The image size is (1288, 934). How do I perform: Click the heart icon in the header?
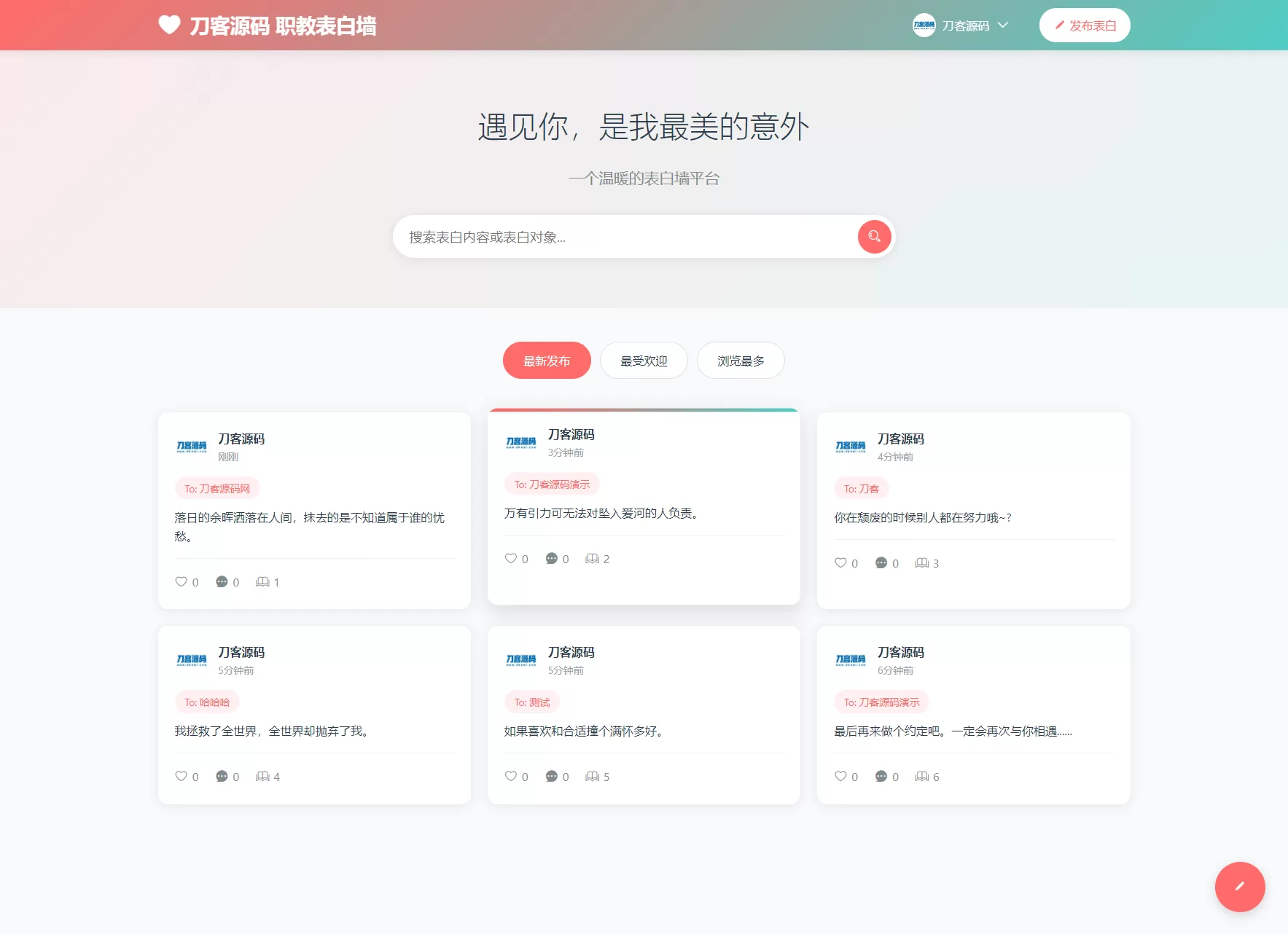pos(168,25)
